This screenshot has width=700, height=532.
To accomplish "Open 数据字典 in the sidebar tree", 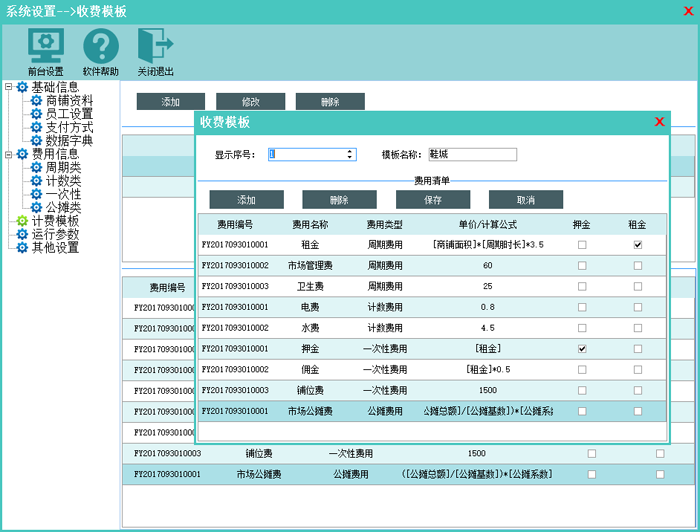I will pyautogui.click(x=69, y=141).
